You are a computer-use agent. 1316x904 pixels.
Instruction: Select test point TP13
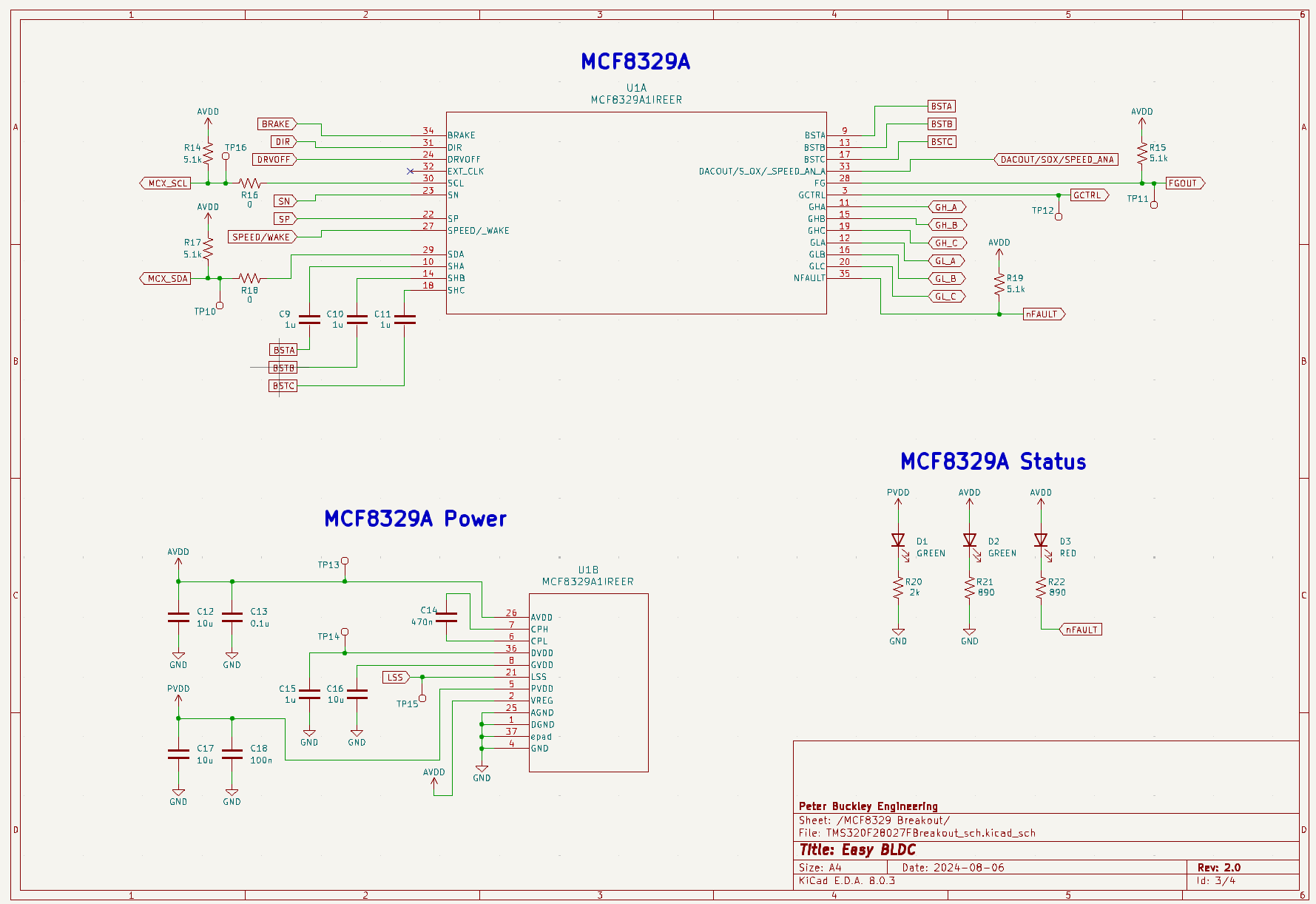pos(345,562)
